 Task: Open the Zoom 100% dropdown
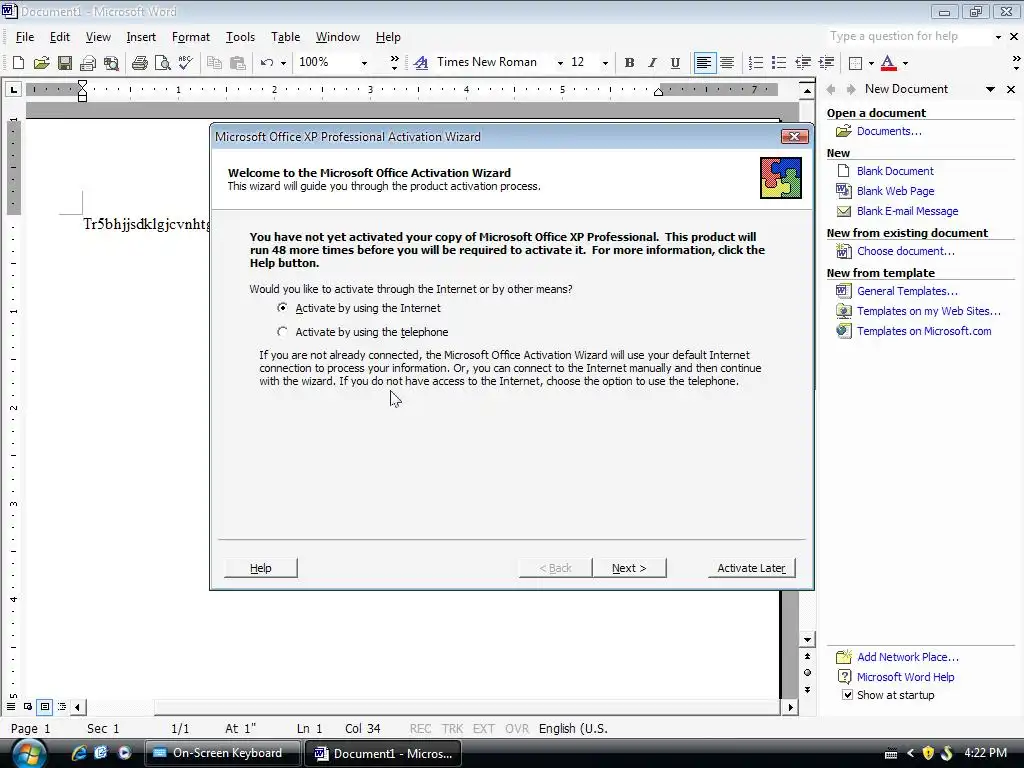[364, 63]
